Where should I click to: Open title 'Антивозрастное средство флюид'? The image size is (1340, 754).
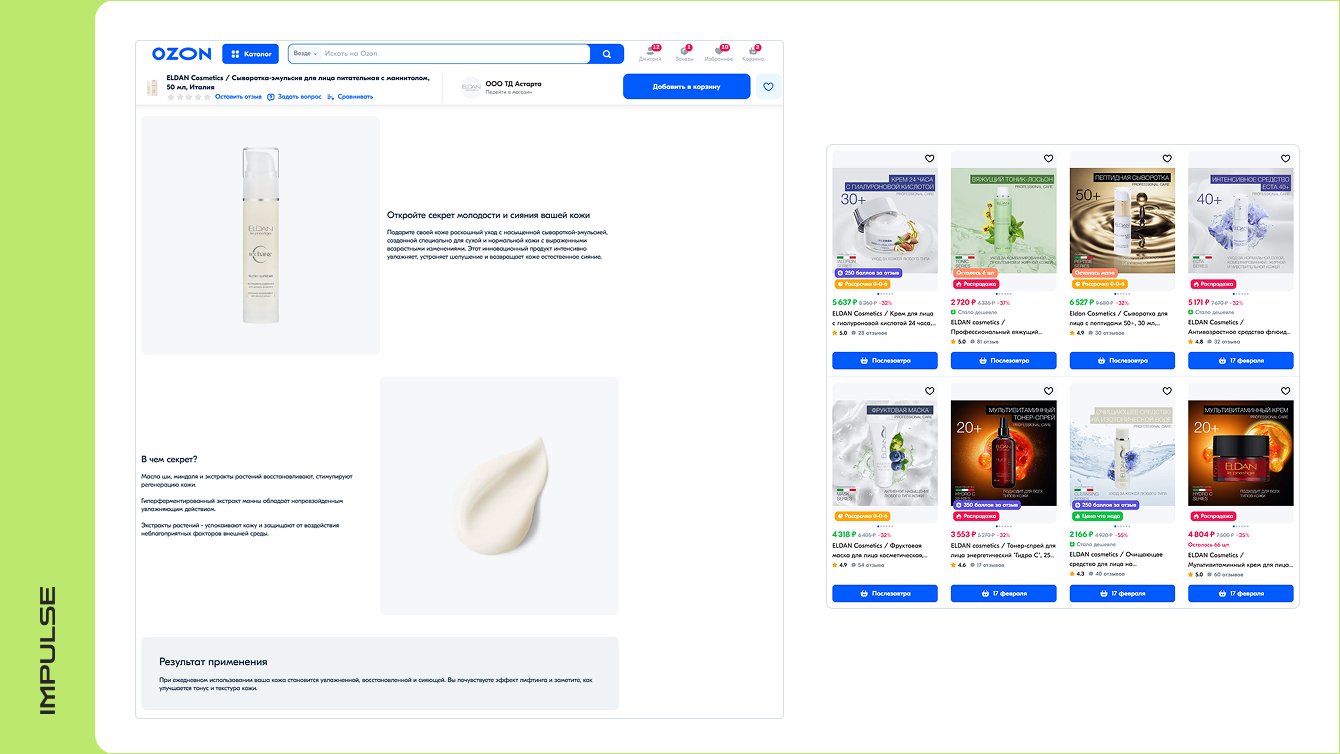click(1240, 327)
